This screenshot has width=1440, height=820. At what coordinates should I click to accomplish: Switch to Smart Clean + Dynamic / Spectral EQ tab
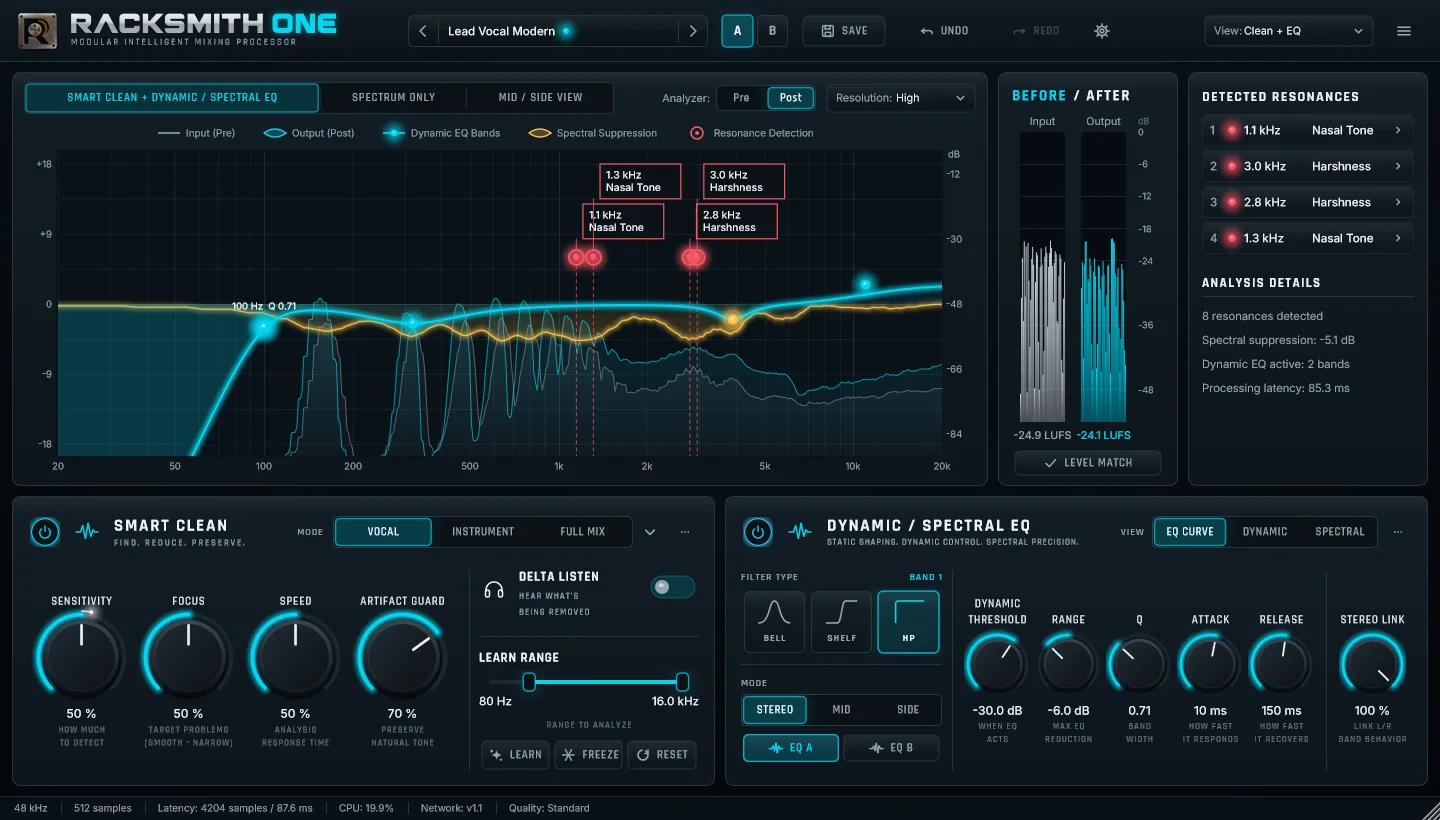172,98
